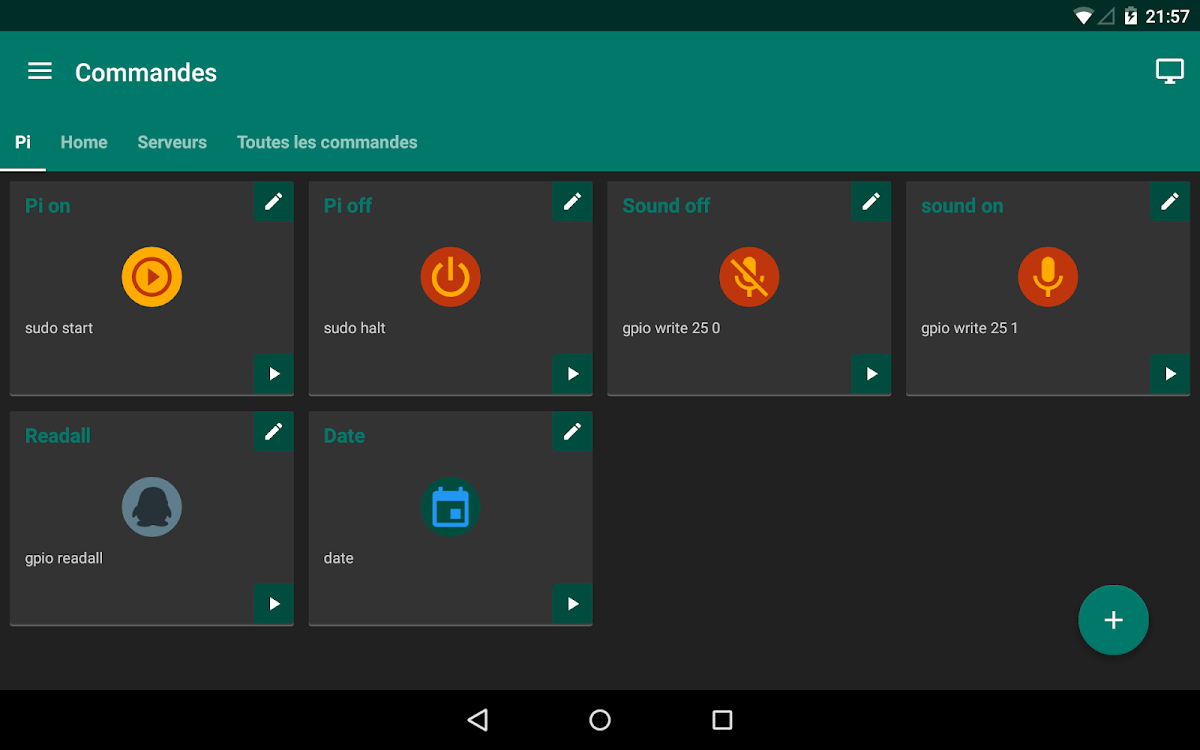Add a new command with plus button

click(x=1113, y=620)
